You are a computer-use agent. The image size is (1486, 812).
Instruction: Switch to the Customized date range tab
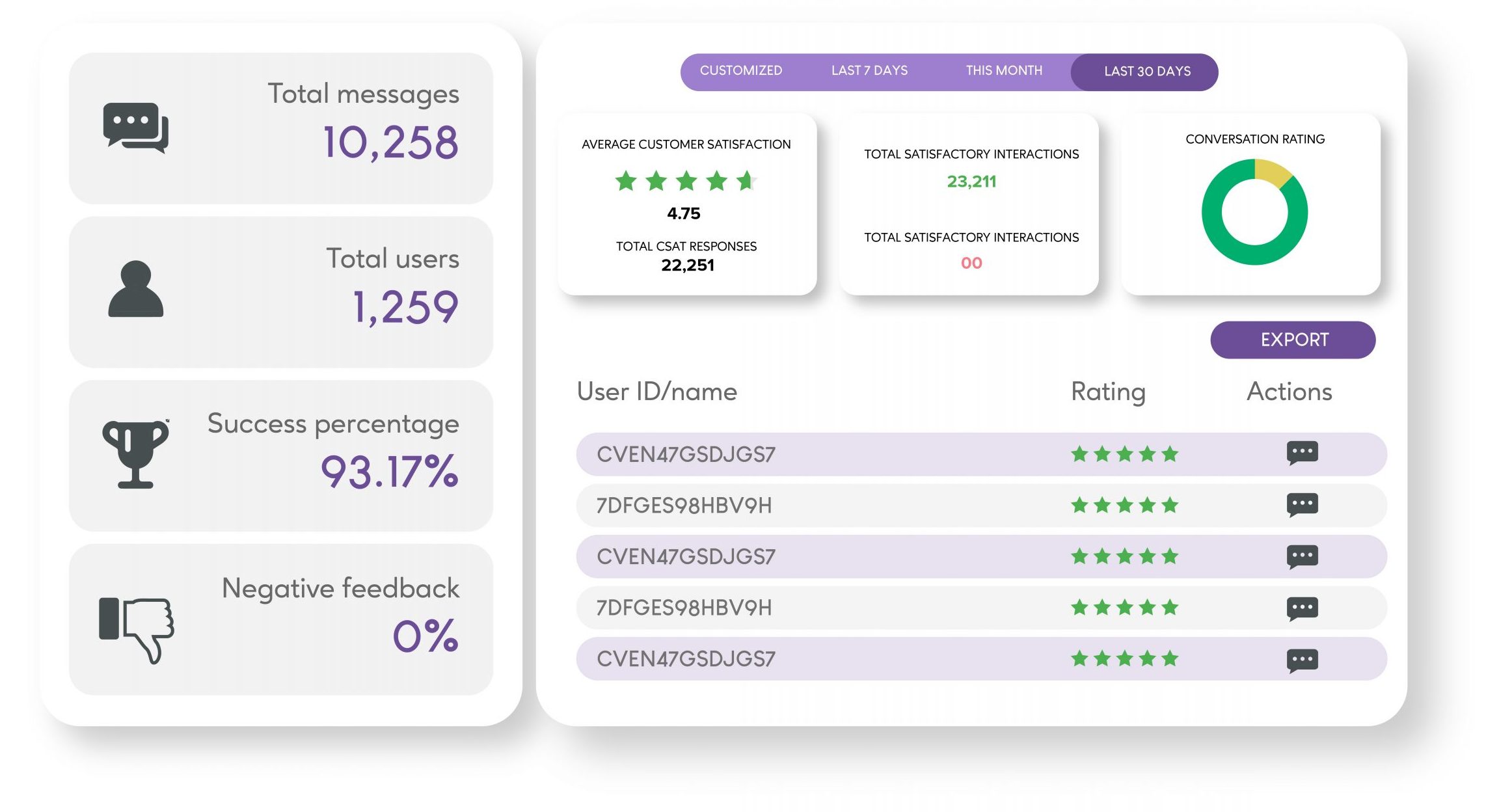tap(740, 70)
